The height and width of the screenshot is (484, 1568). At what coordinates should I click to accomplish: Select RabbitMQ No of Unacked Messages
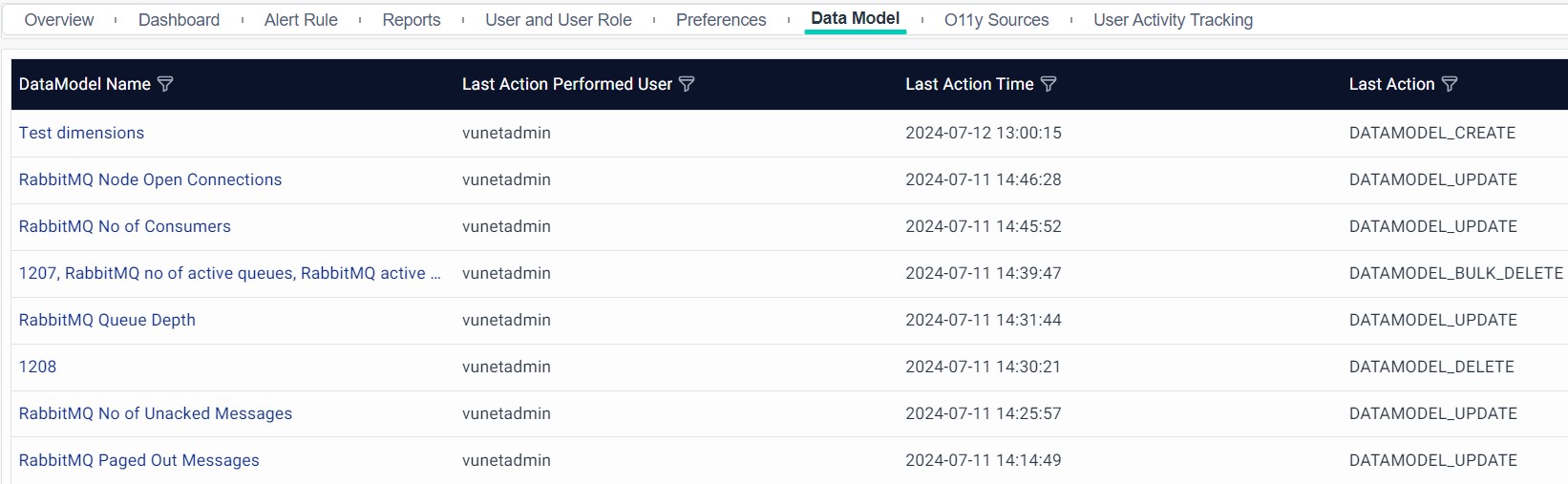(x=156, y=413)
